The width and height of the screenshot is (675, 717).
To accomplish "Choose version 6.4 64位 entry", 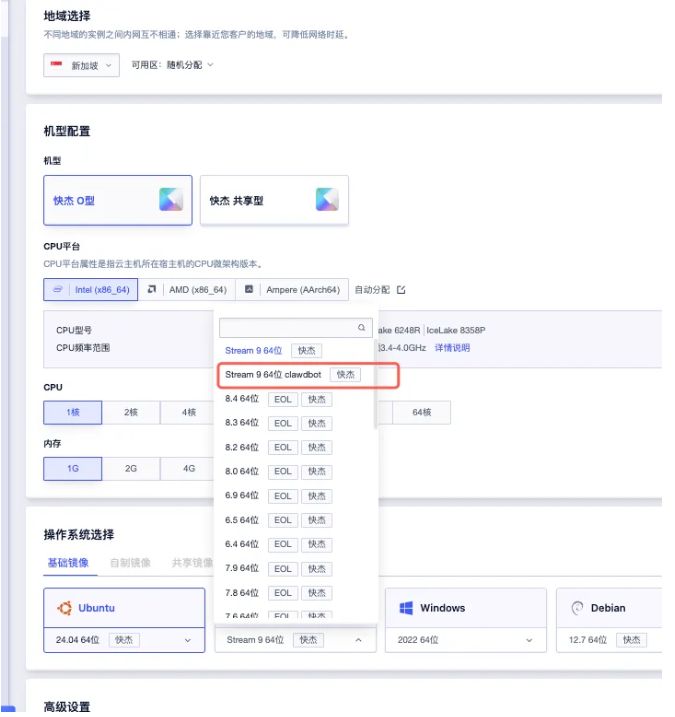I will [296, 544].
